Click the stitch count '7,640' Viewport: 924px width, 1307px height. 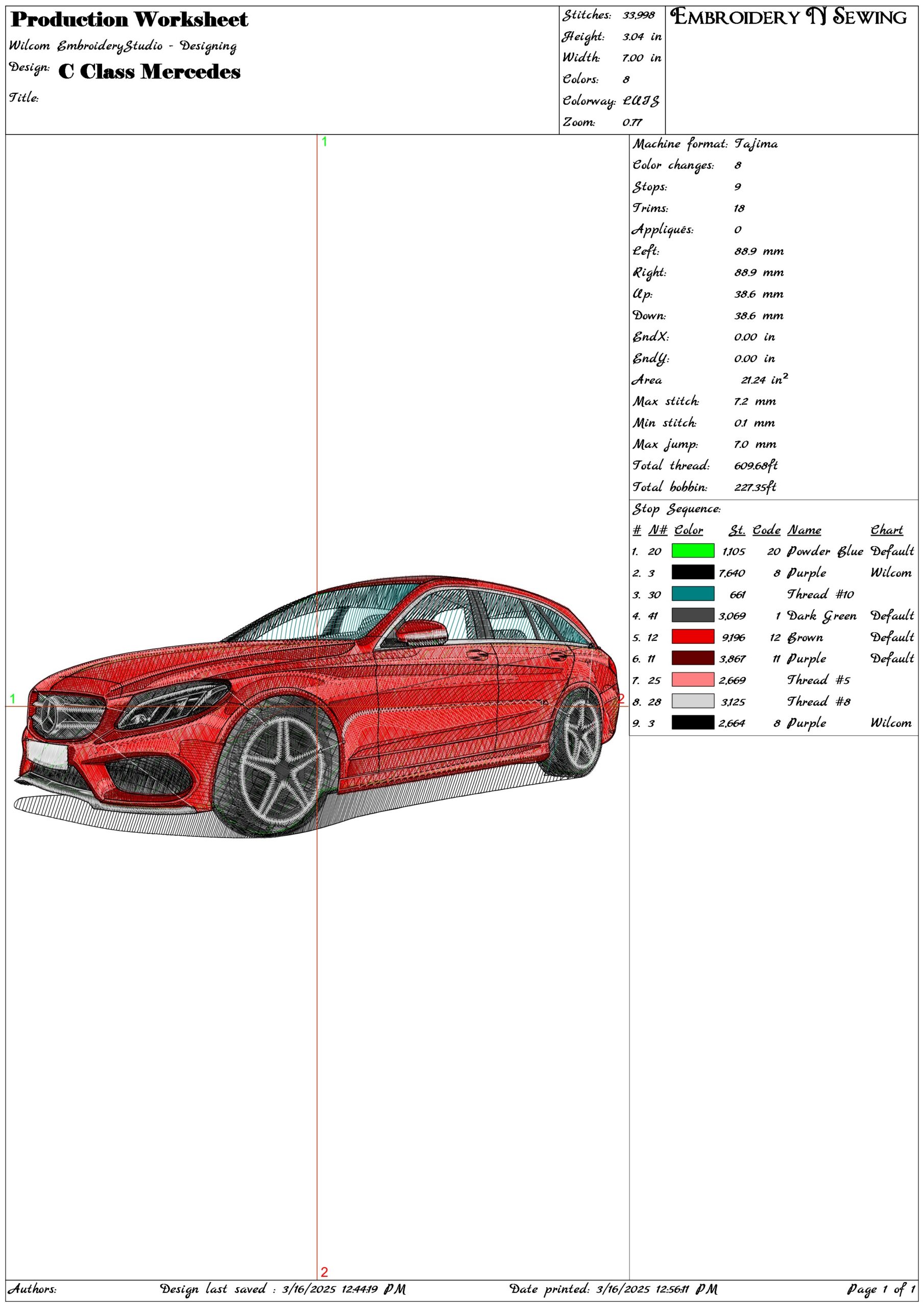[x=732, y=573]
